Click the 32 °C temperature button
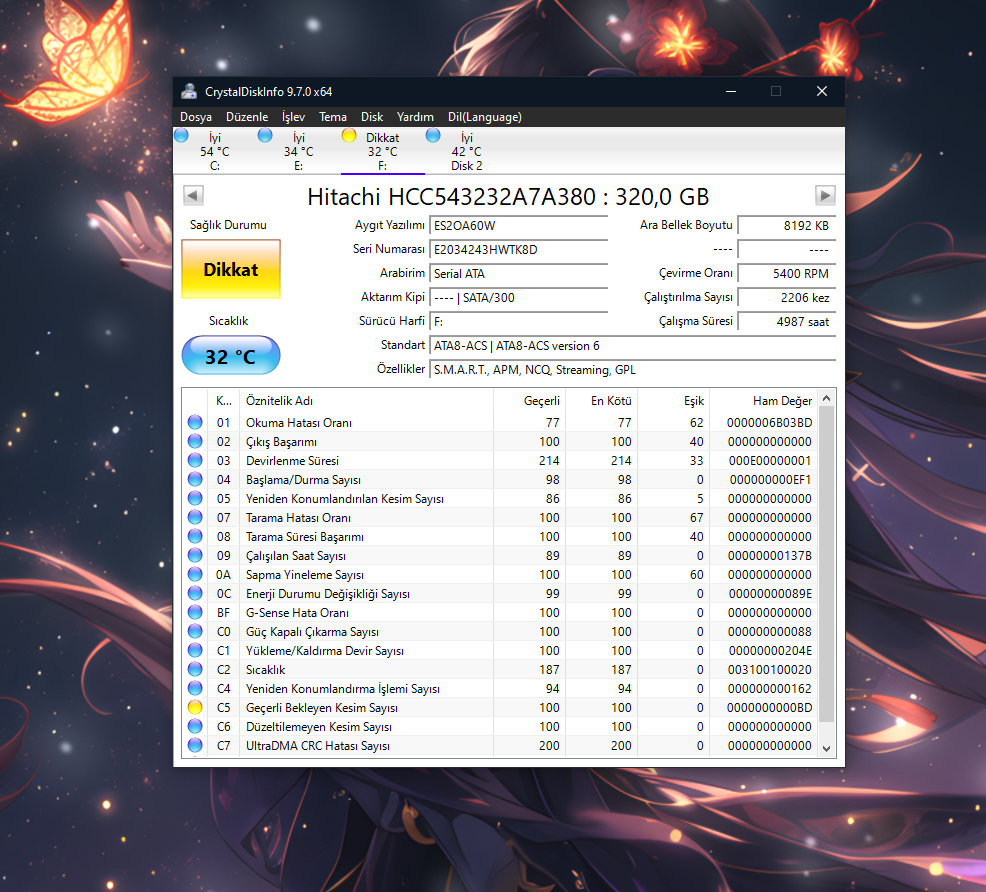 pos(231,355)
